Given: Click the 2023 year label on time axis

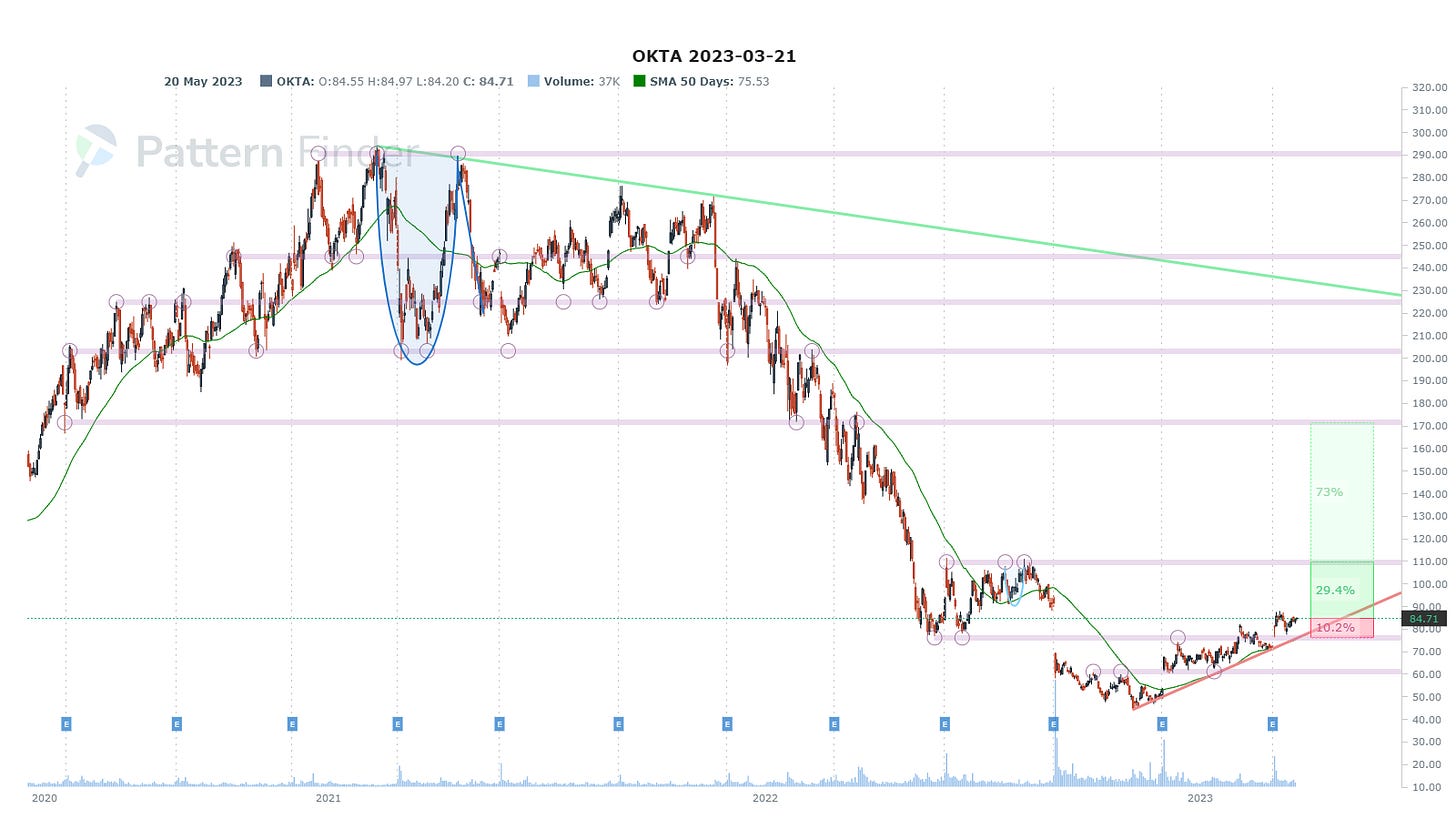Looking at the screenshot, I should (x=1200, y=798).
